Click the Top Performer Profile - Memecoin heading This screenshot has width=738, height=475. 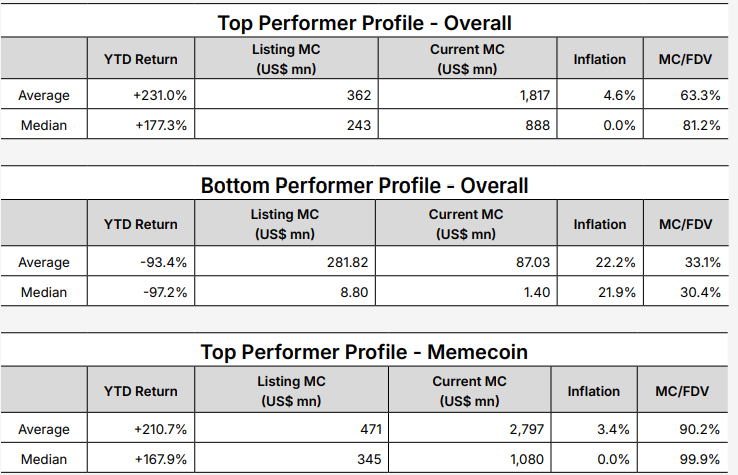[364, 352]
